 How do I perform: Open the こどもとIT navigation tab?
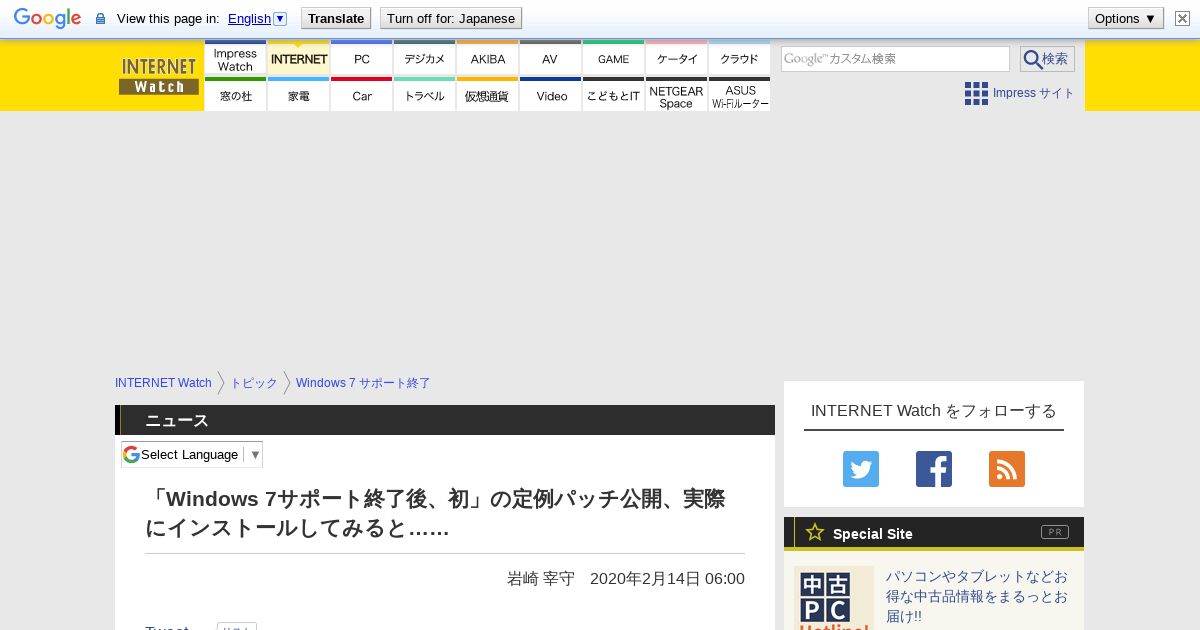click(x=614, y=95)
